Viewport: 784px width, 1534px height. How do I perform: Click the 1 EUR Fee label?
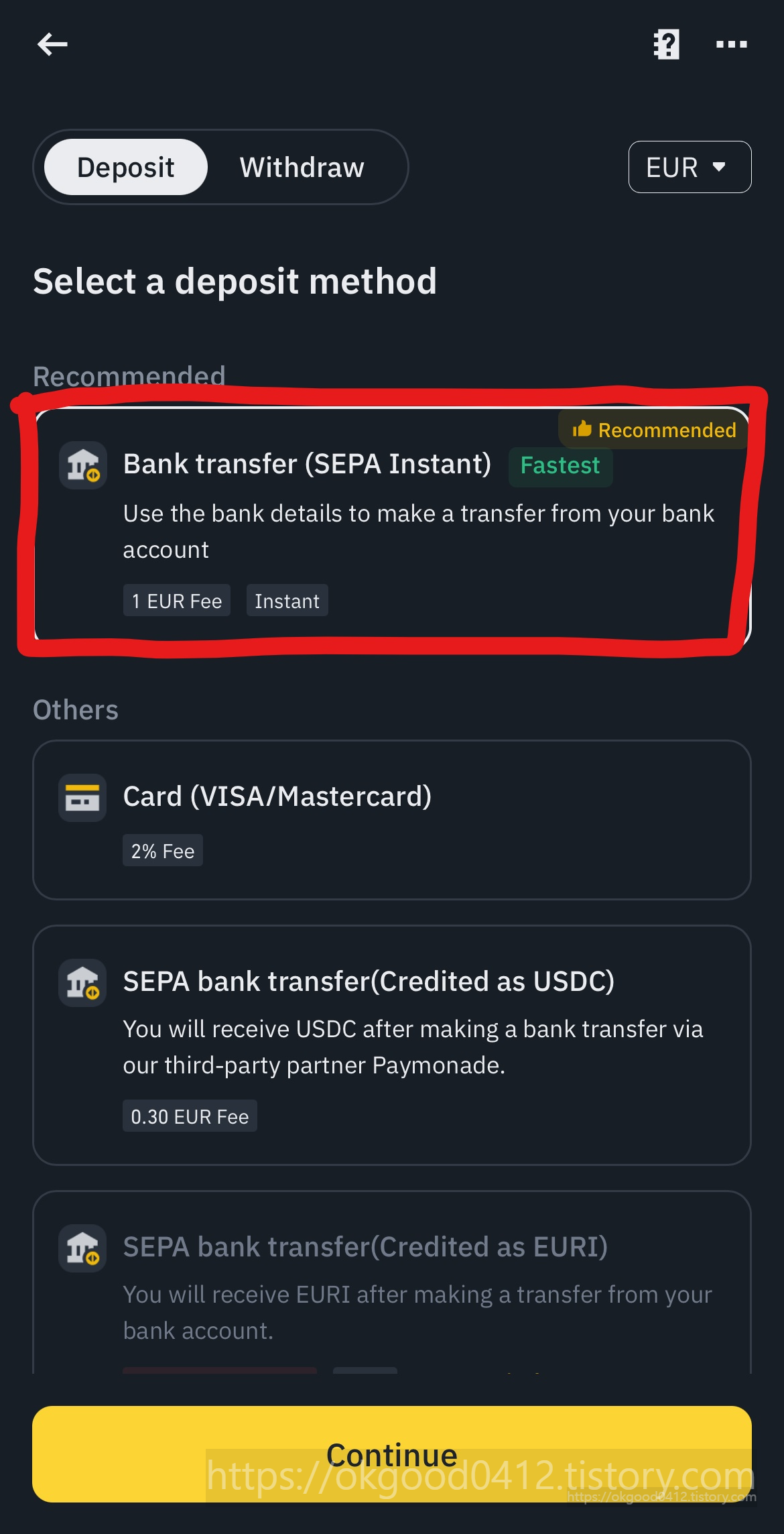click(x=177, y=601)
